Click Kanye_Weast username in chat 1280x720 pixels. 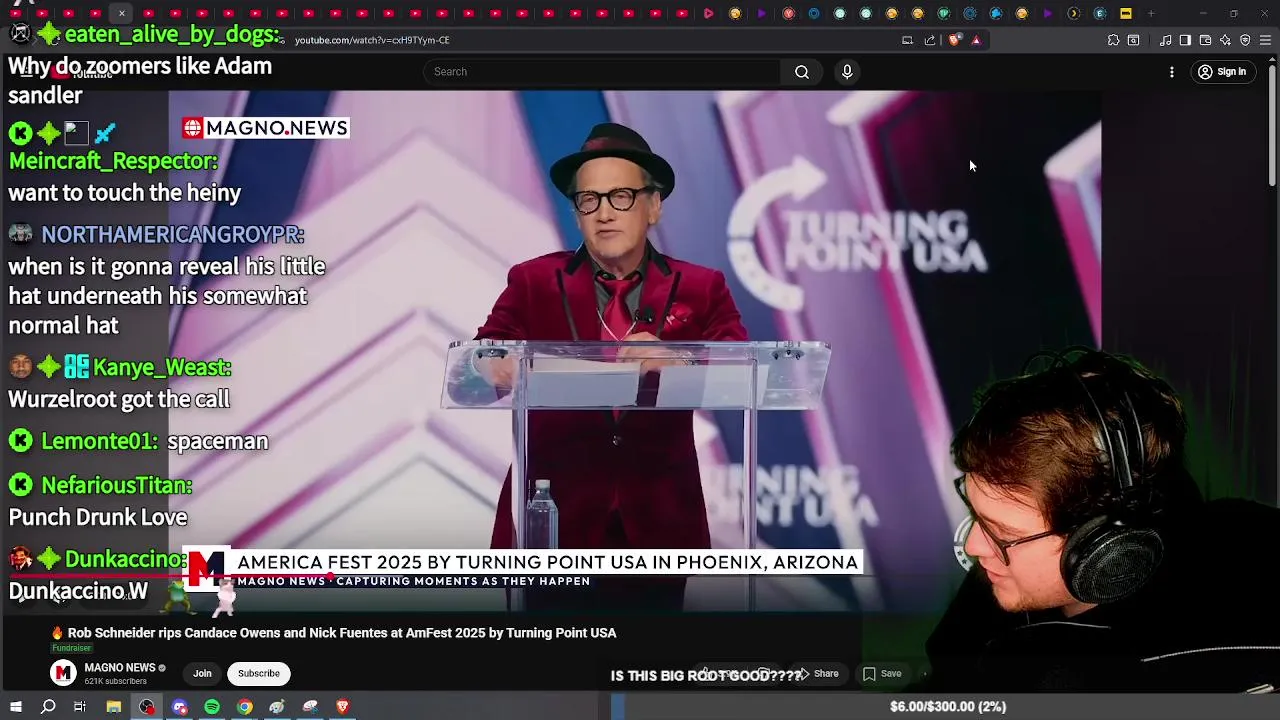[x=162, y=367]
